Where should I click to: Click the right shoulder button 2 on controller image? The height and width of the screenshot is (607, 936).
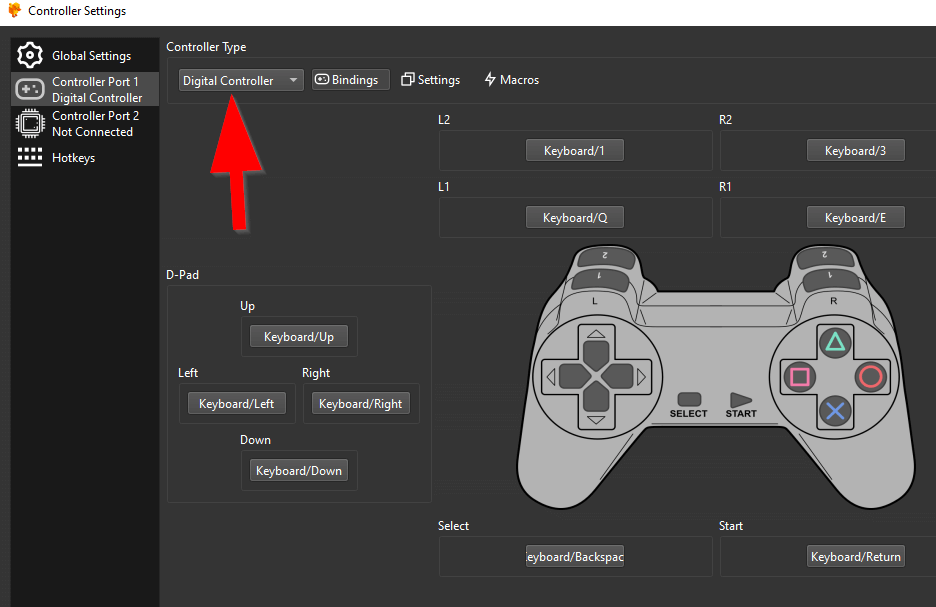(825, 257)
